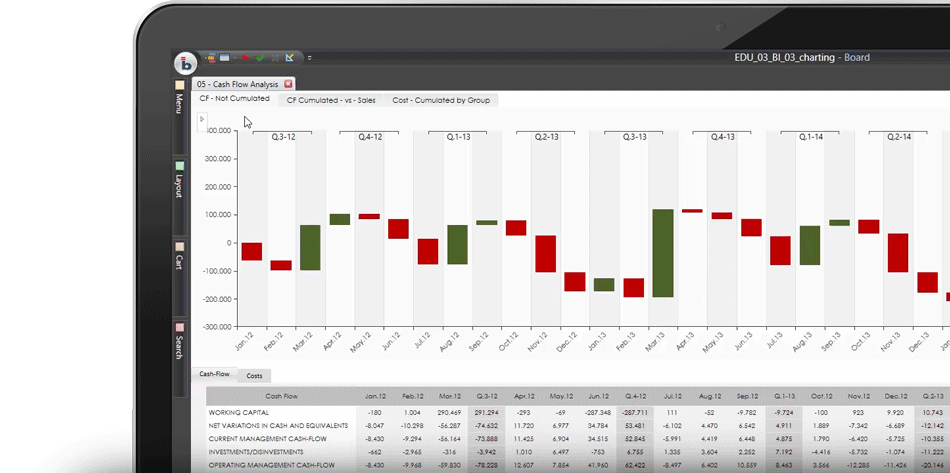Close the 05 - Cash Flow Analysis tab

[x=288, y=84]
